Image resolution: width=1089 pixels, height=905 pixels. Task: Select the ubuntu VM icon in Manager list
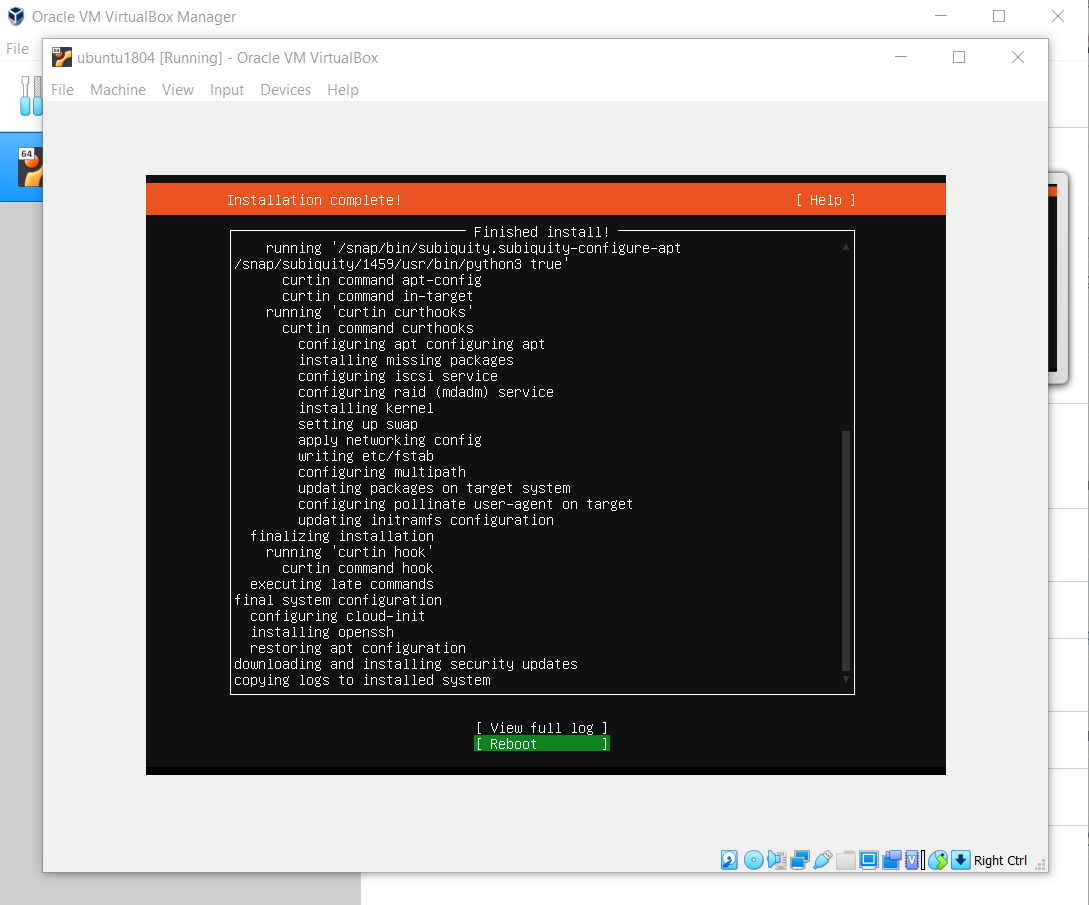click(x=30, y=167)
